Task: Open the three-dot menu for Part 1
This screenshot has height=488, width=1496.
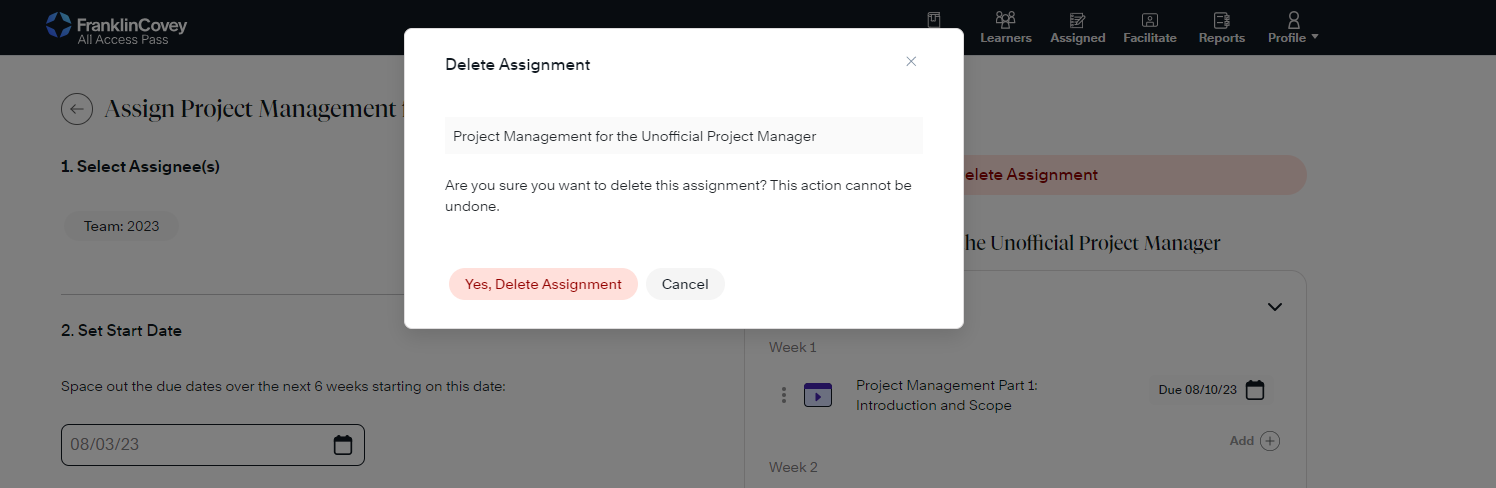Action: pos(784,395)
